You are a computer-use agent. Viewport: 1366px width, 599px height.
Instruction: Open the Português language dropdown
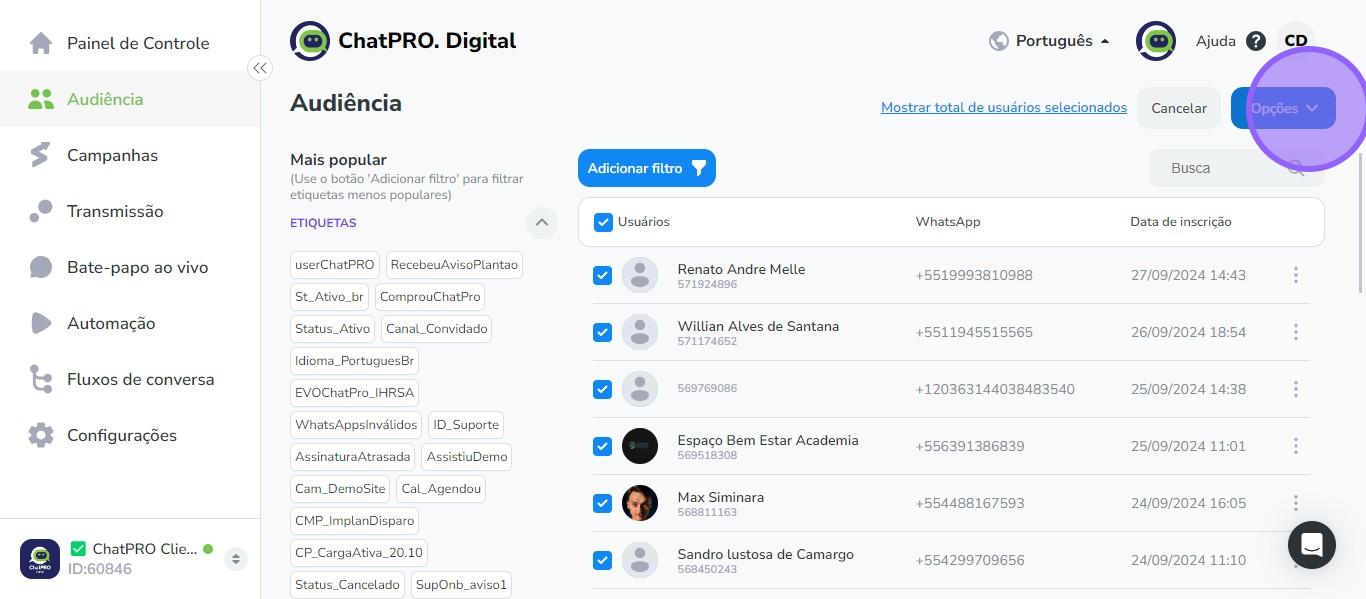click(1050, 41)
